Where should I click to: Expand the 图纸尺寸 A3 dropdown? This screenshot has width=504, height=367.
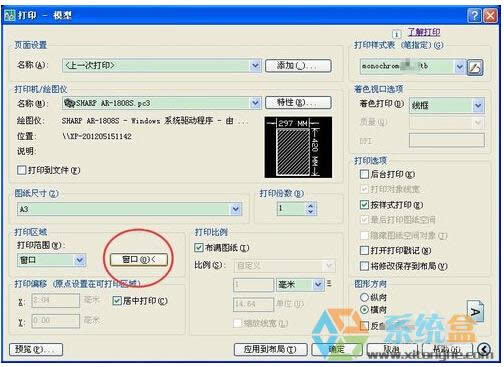pos(236,209)
